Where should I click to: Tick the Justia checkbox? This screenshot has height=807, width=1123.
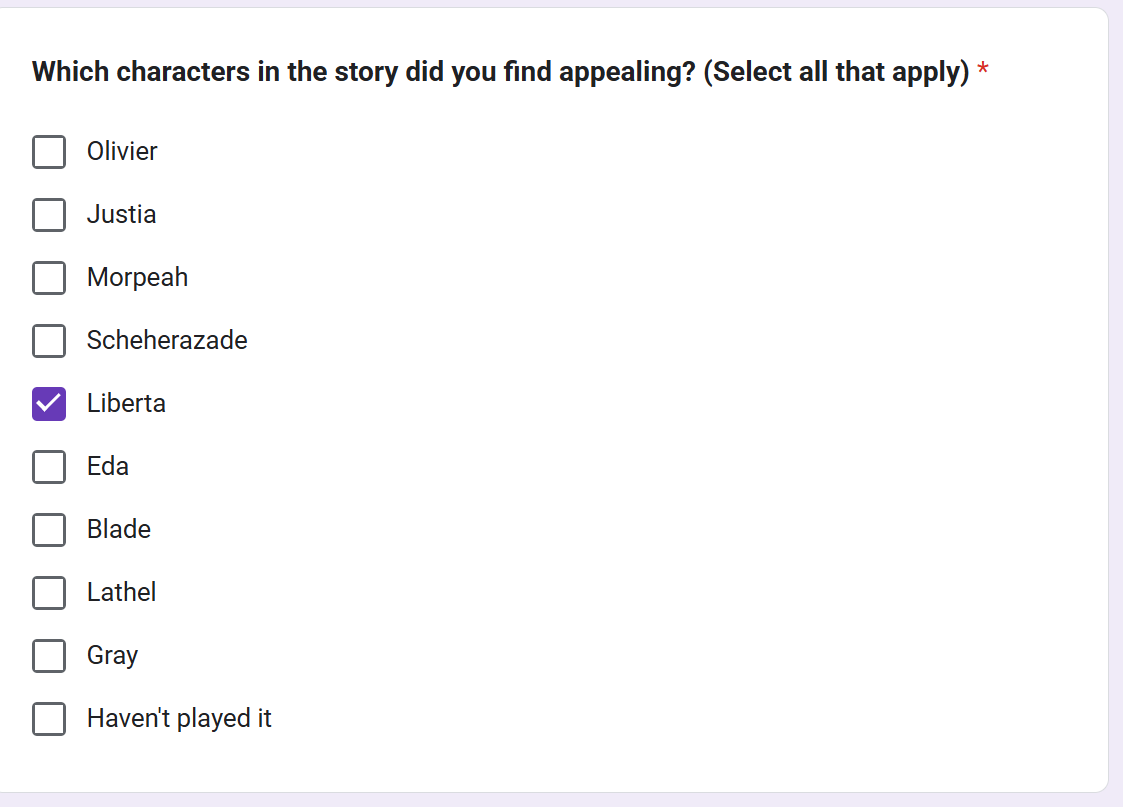click(x=49, y=215)
